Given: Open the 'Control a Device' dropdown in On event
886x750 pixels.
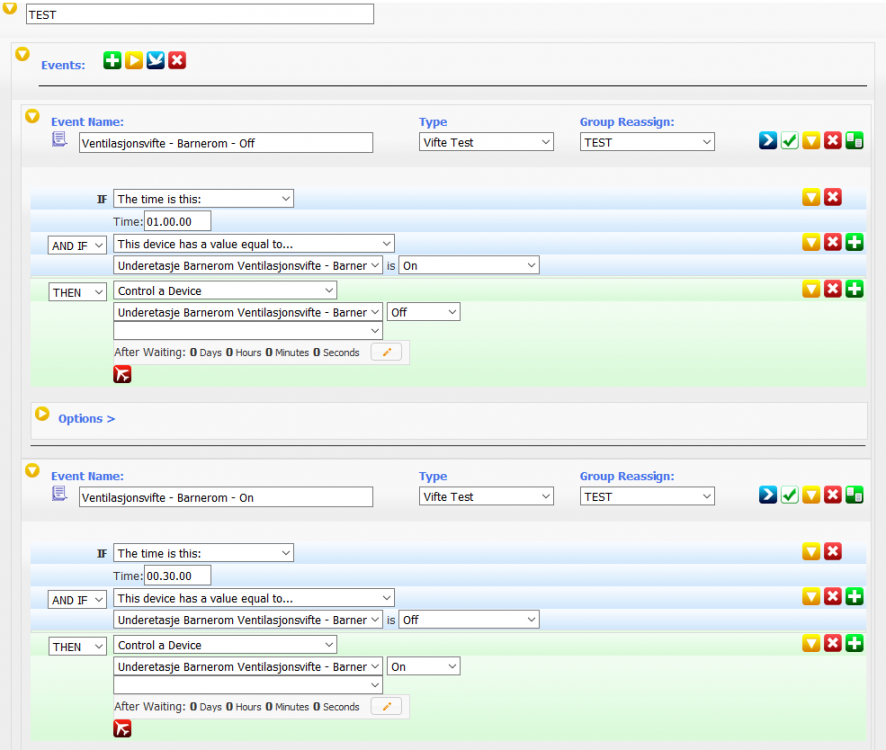Looking at the screenshot, I should coord(225,645).
